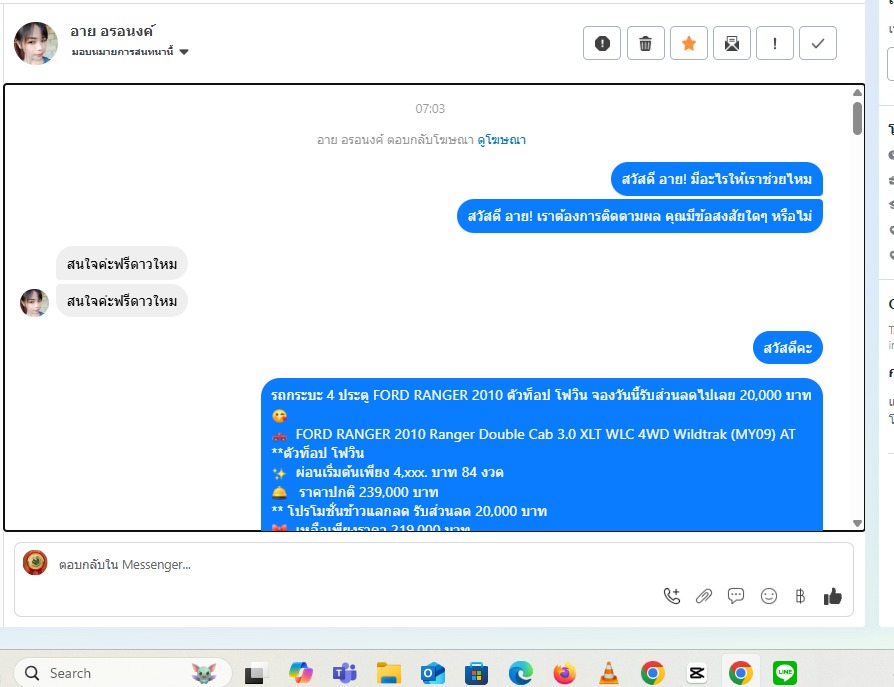Launch Copilot from the taskbar

300,673
